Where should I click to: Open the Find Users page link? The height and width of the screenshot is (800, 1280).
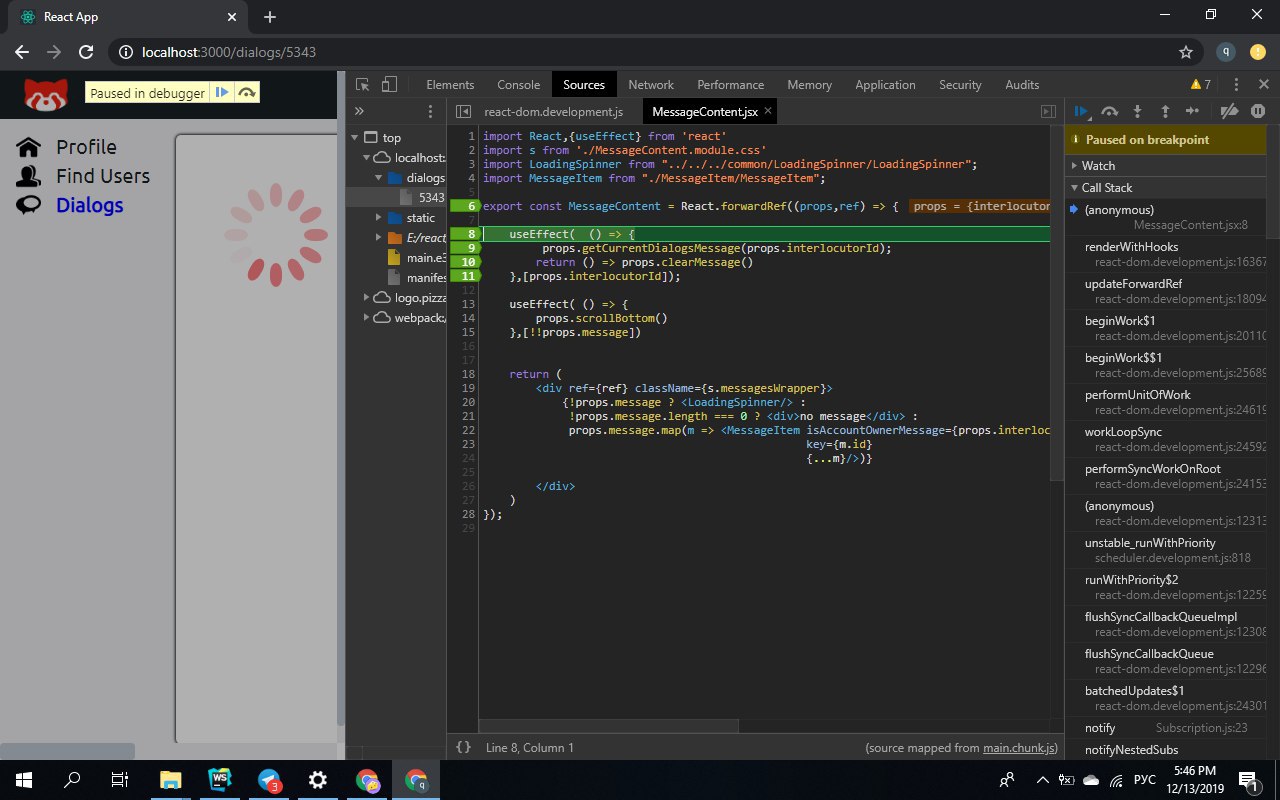(102, 176)
